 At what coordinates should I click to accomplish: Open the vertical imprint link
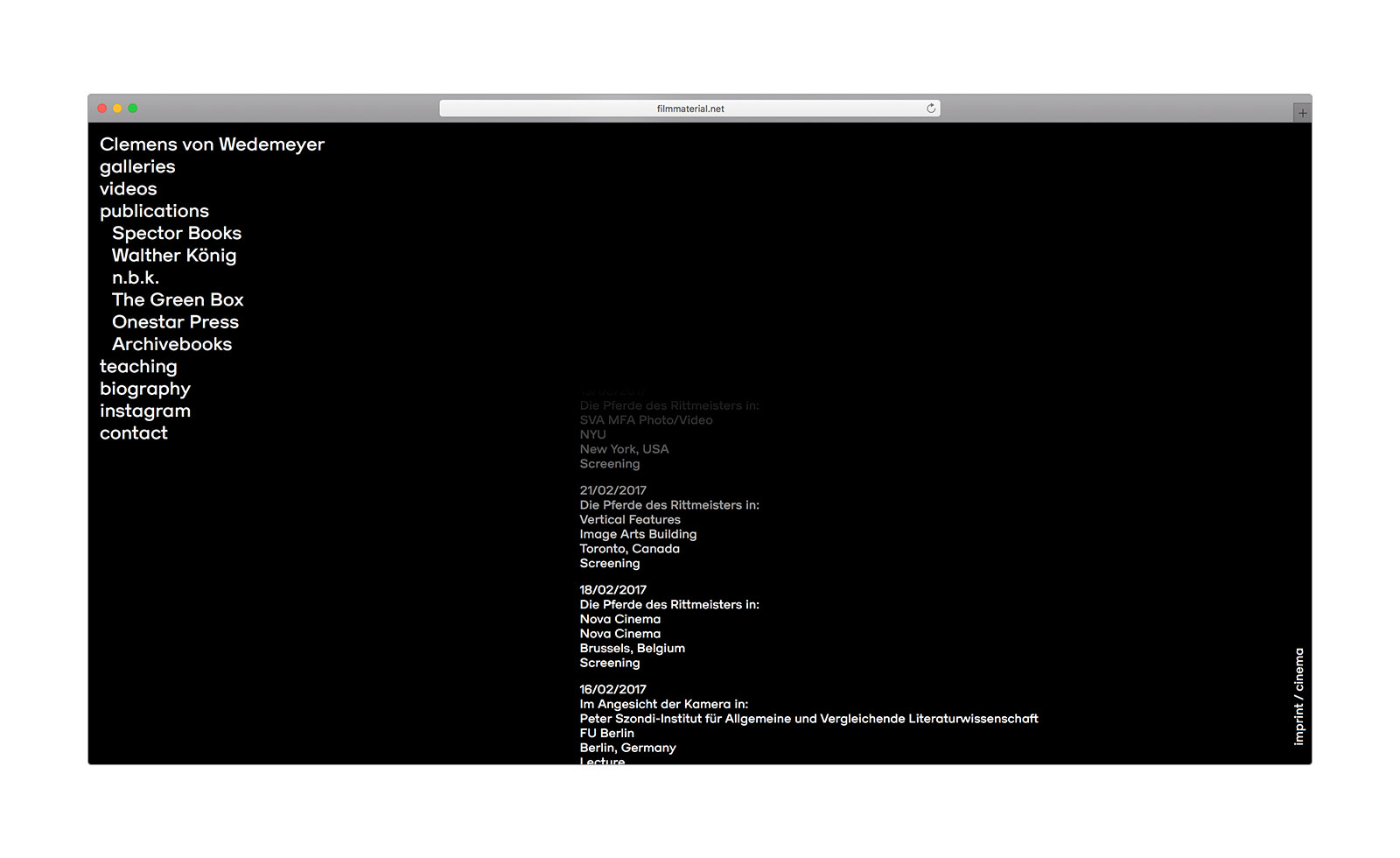coord(1299,724)
